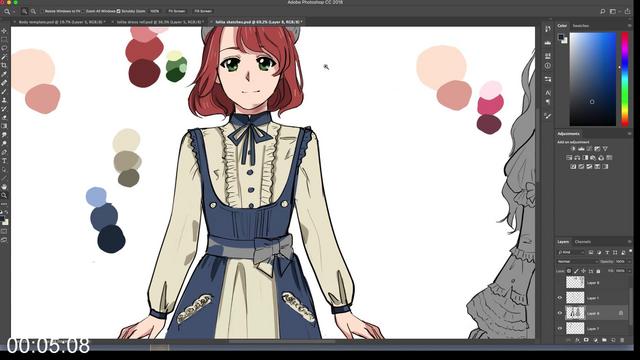Open the Fill slider dropdown arrow
The height and width of the screenshot is (360, 640).
(629, 271)
